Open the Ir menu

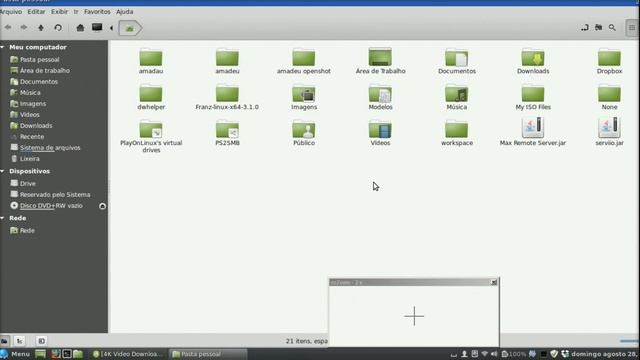tap(76, 12)
